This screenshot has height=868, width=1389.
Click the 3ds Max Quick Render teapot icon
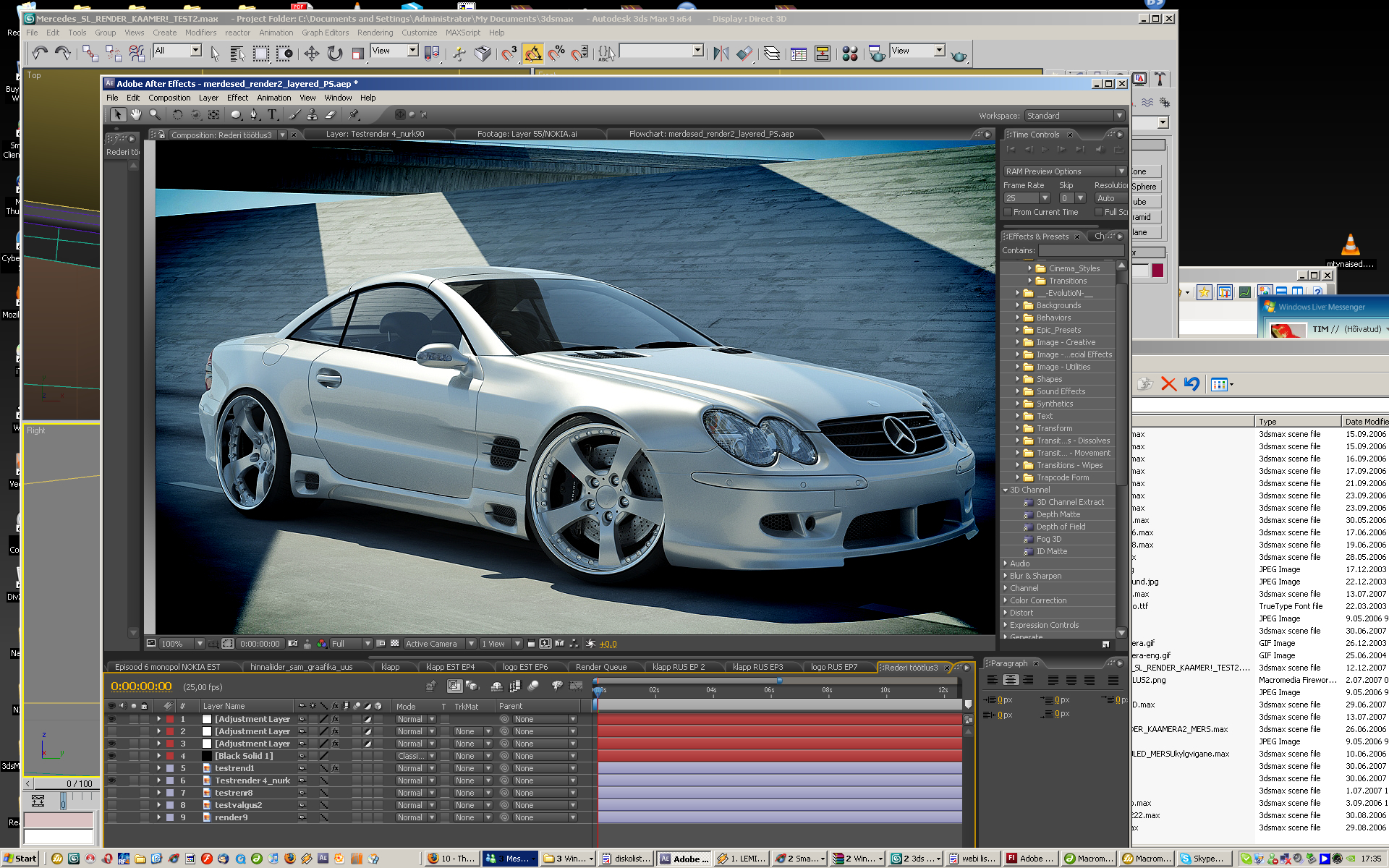point(959,54)
